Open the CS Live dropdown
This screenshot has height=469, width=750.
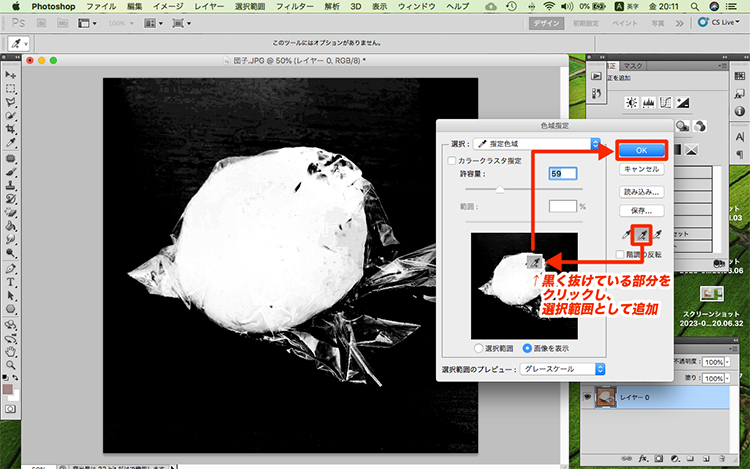(x=718, y=22)
